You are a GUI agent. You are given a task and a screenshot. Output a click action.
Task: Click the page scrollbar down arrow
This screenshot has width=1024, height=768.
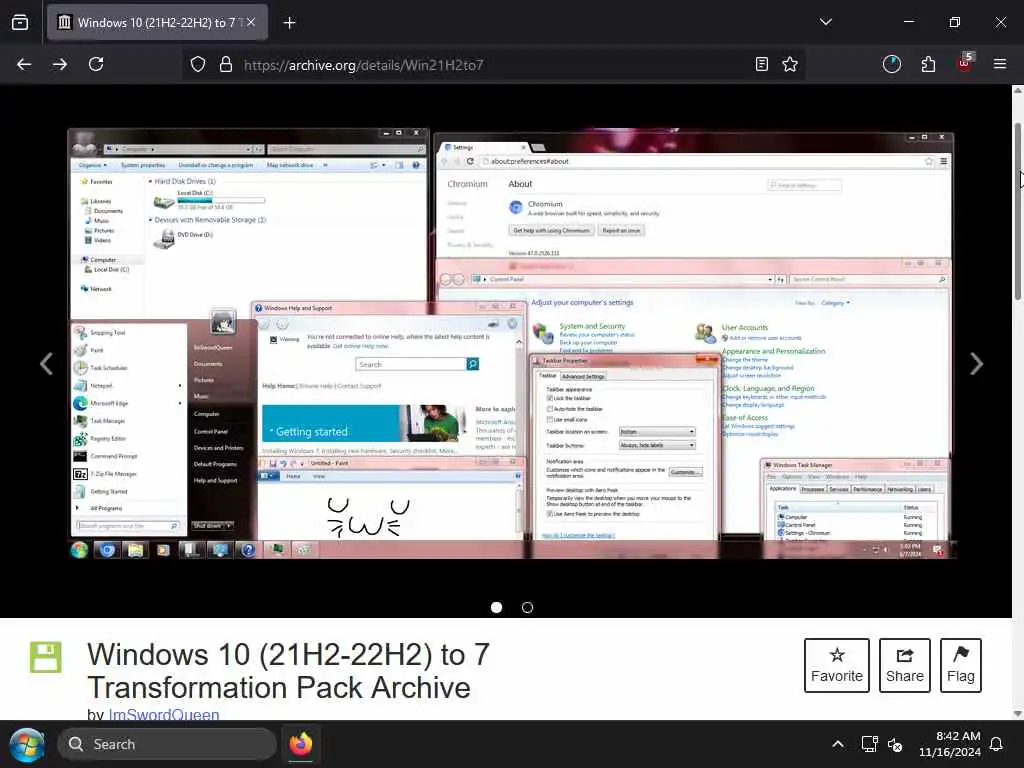coord(1017,714)
